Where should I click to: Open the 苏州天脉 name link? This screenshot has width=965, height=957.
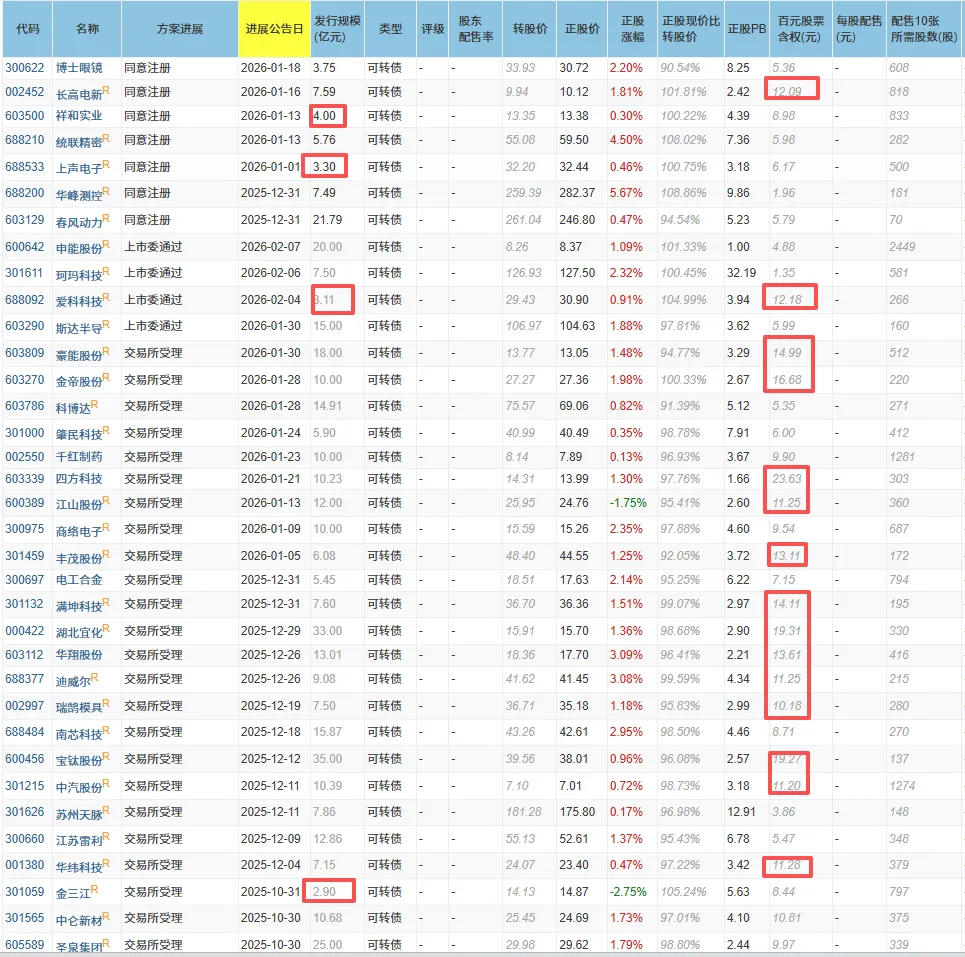pos(79,814)
